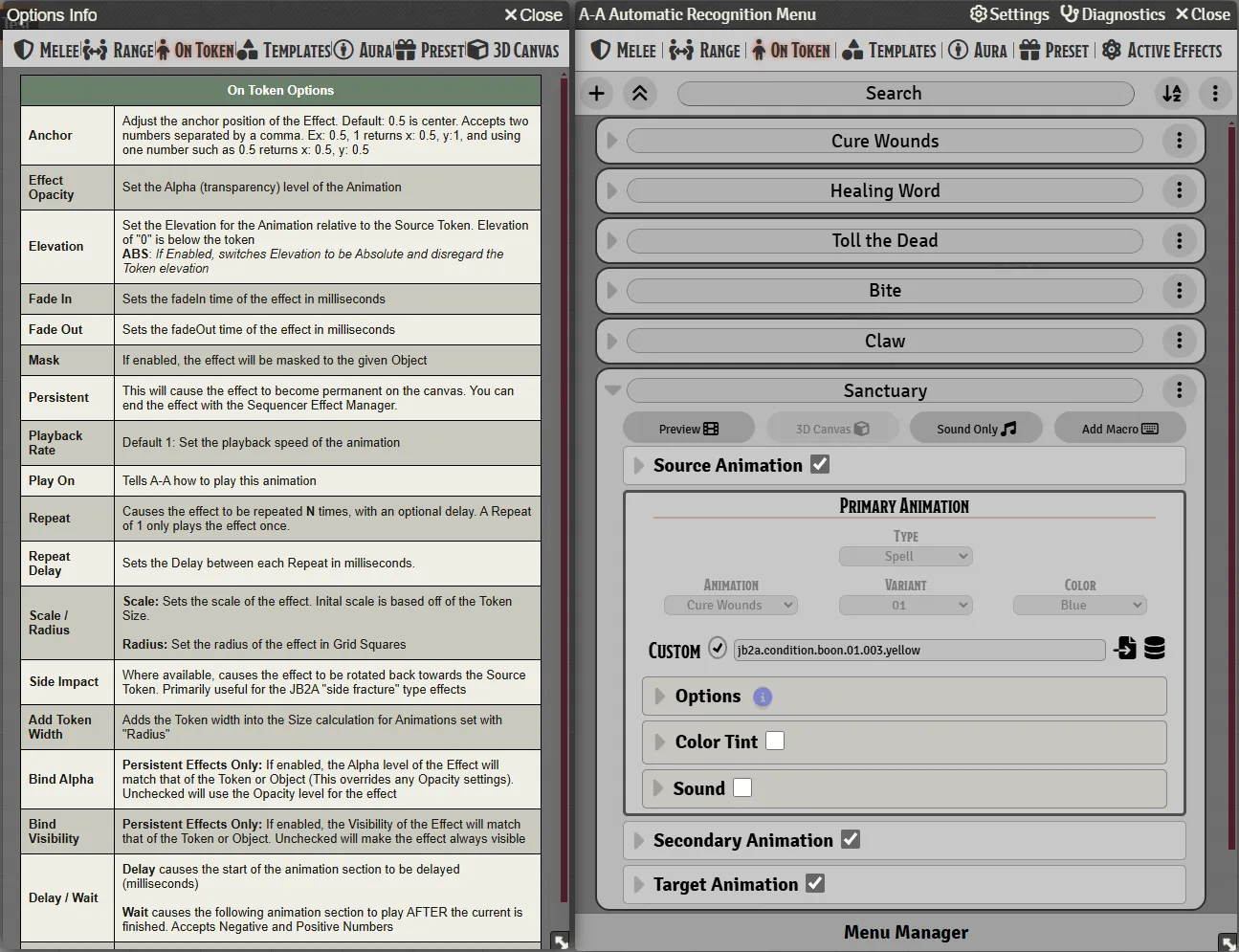Enable the Sound checkbox
This screenshot has height=952, width=1239.
742,787
